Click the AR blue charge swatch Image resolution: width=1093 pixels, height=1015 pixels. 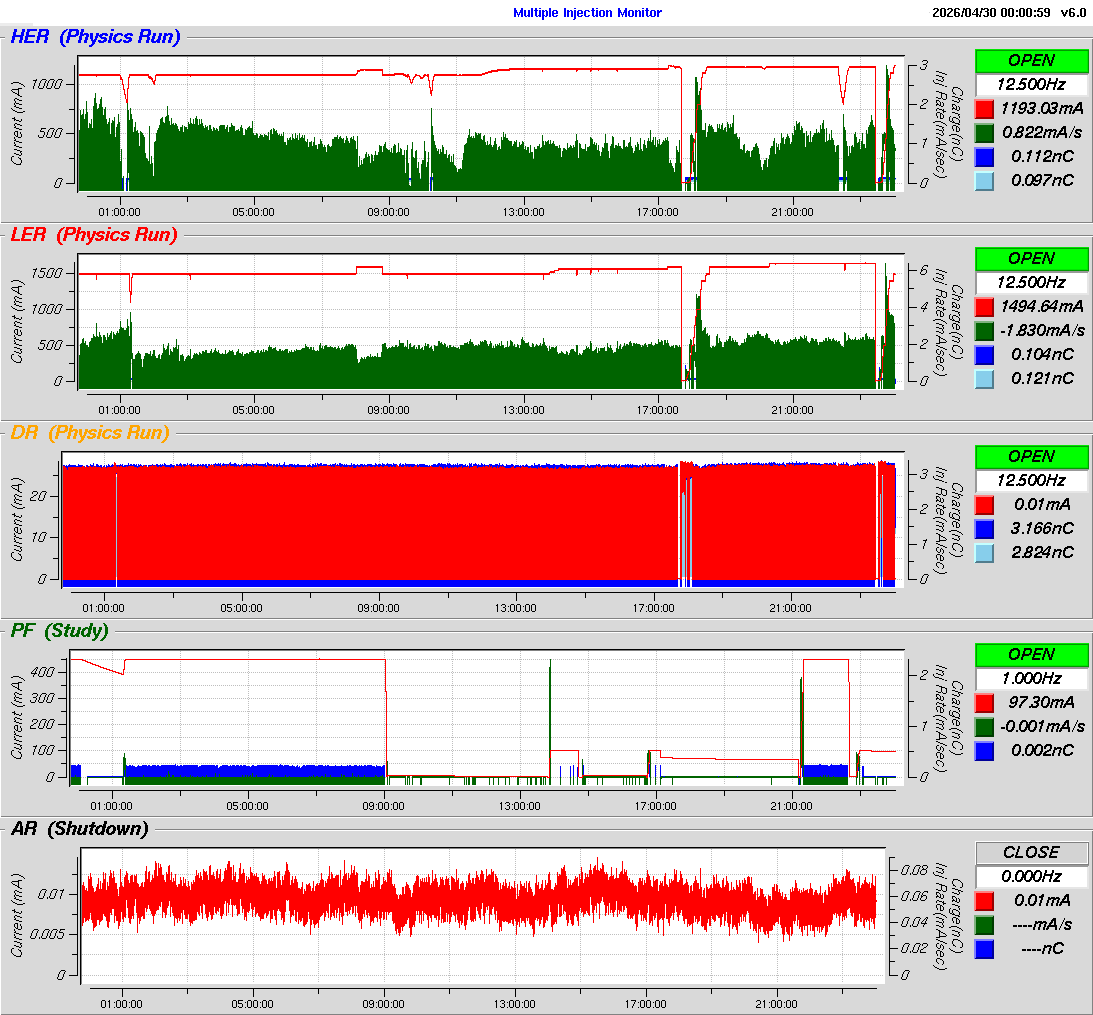[x=984, y=949]
